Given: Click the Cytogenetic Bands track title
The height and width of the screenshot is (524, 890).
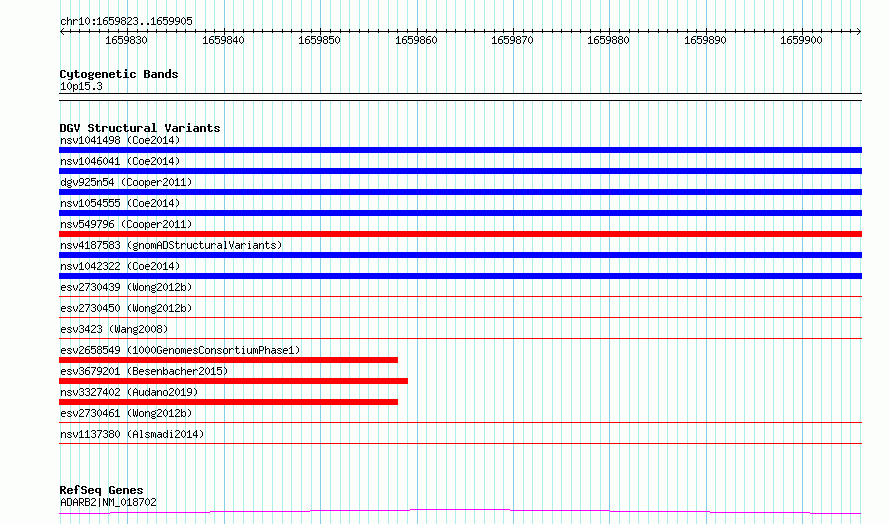Looking at the screenshot, I should [x=119, y=74].
